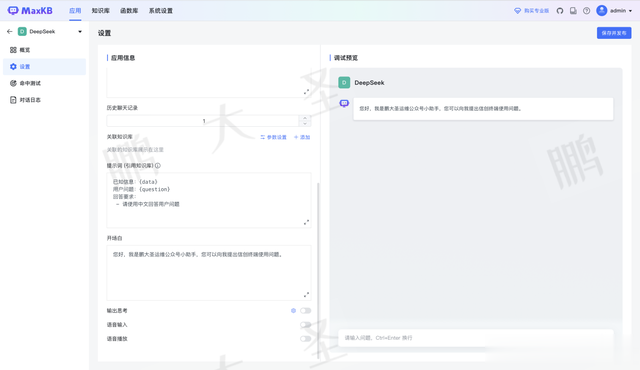Toggle the 输出思考 switch
This screenshot has height=370, width=640.
pyautogui.click(x=305, y=311)
